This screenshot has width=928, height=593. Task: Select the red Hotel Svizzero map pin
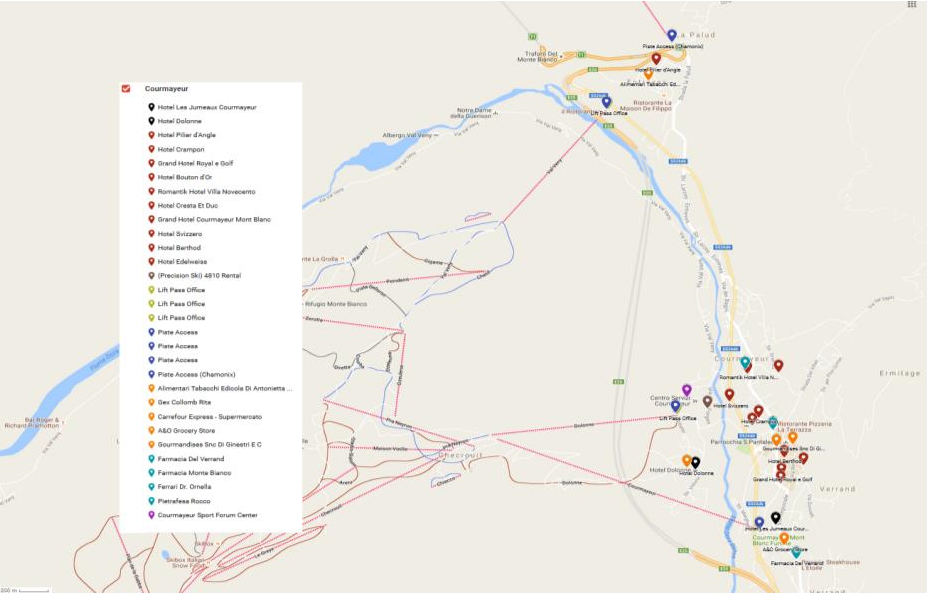pyautogui.click(x=729, y=395)
